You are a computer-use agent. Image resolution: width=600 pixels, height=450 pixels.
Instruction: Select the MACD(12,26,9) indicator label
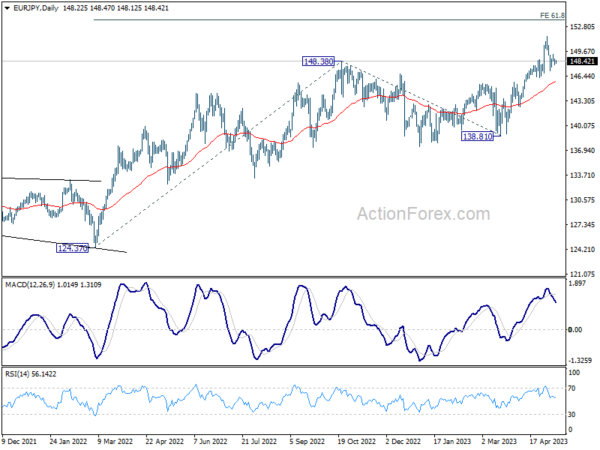tap(30, 285)
